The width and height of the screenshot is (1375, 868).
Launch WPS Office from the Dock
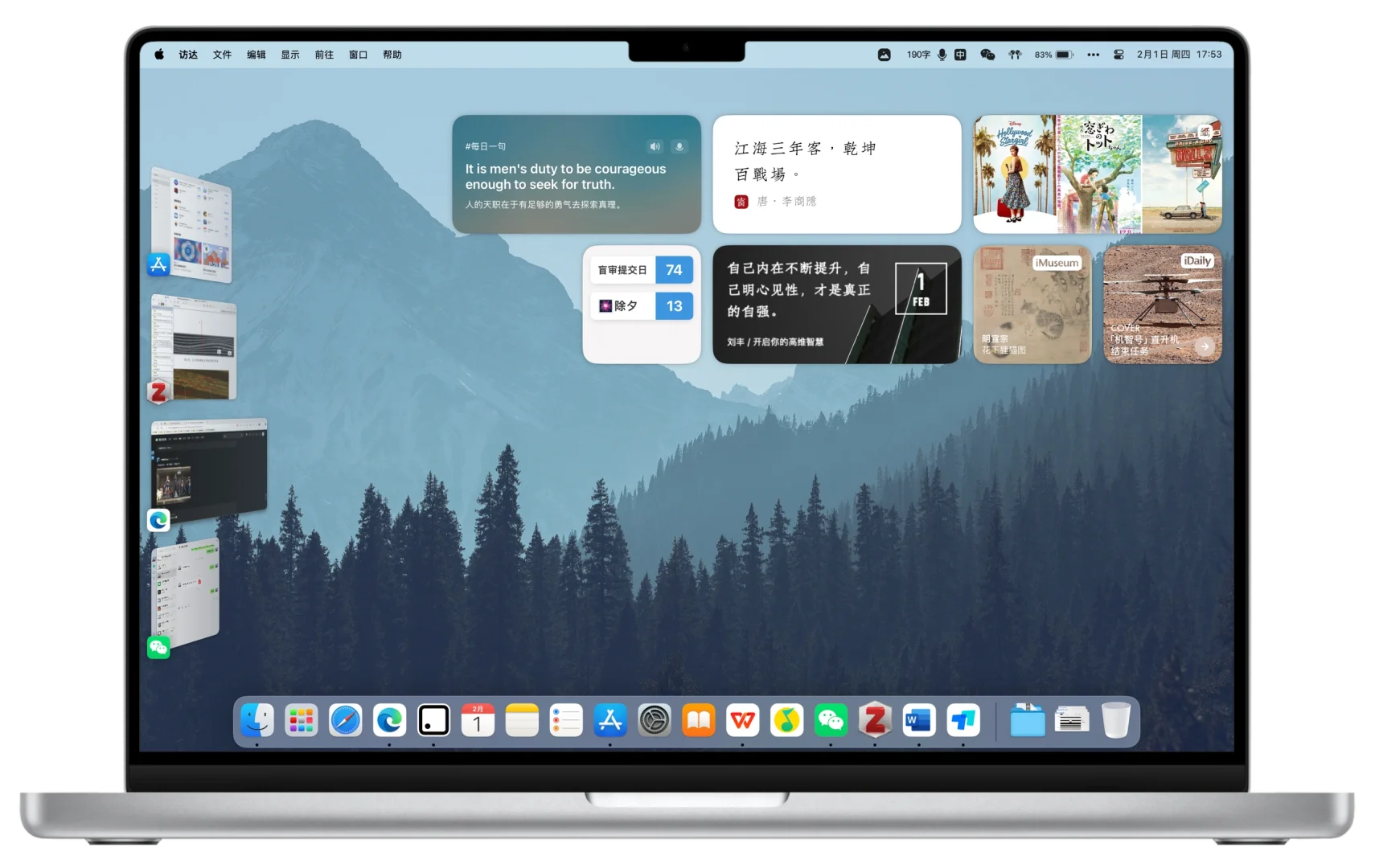tap(741, 721)
